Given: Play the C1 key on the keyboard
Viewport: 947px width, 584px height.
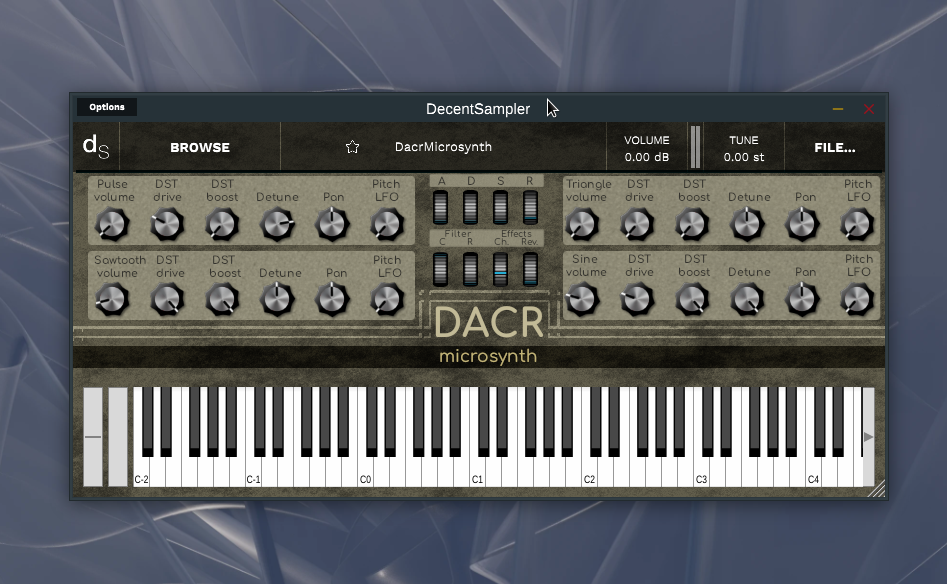Looking at the screenshot, I should [477, 472].
